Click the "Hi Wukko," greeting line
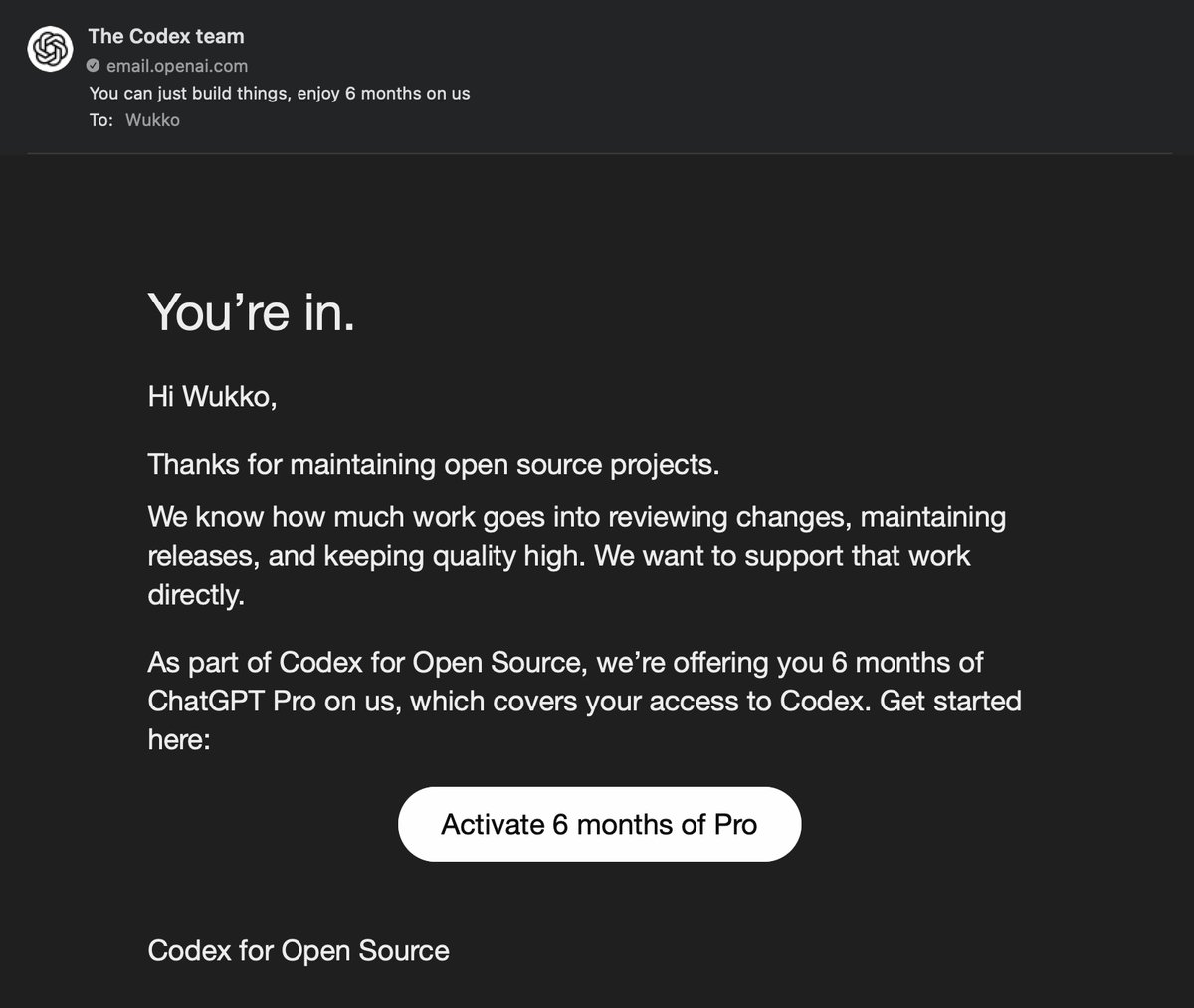 coord(212,396)
